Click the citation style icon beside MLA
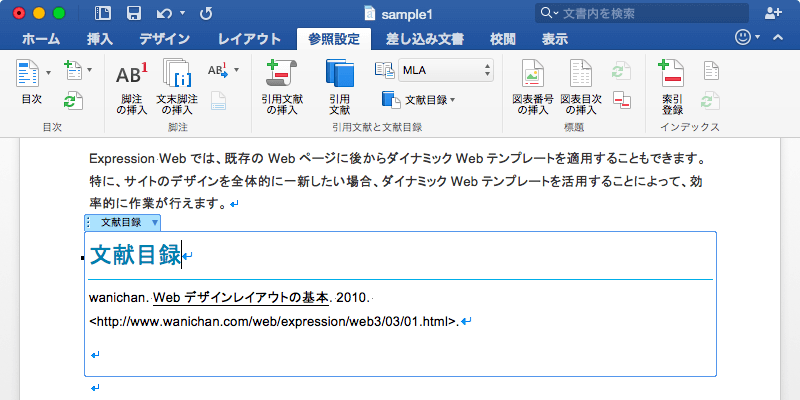The height and width of the screenshot is (400, 800). click(384, 70)
